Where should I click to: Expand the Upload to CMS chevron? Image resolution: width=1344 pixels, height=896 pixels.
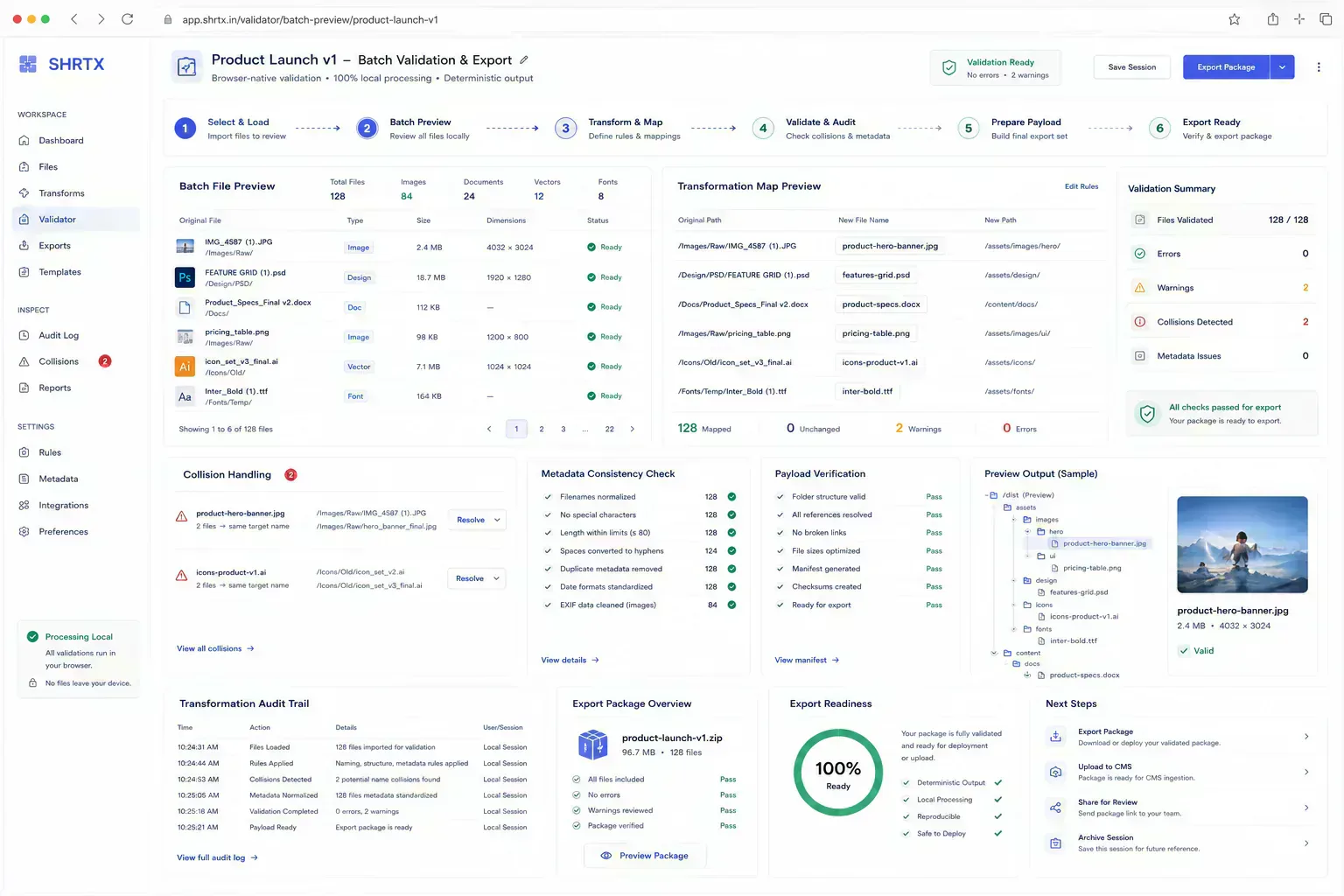[x=1306, y=772]
